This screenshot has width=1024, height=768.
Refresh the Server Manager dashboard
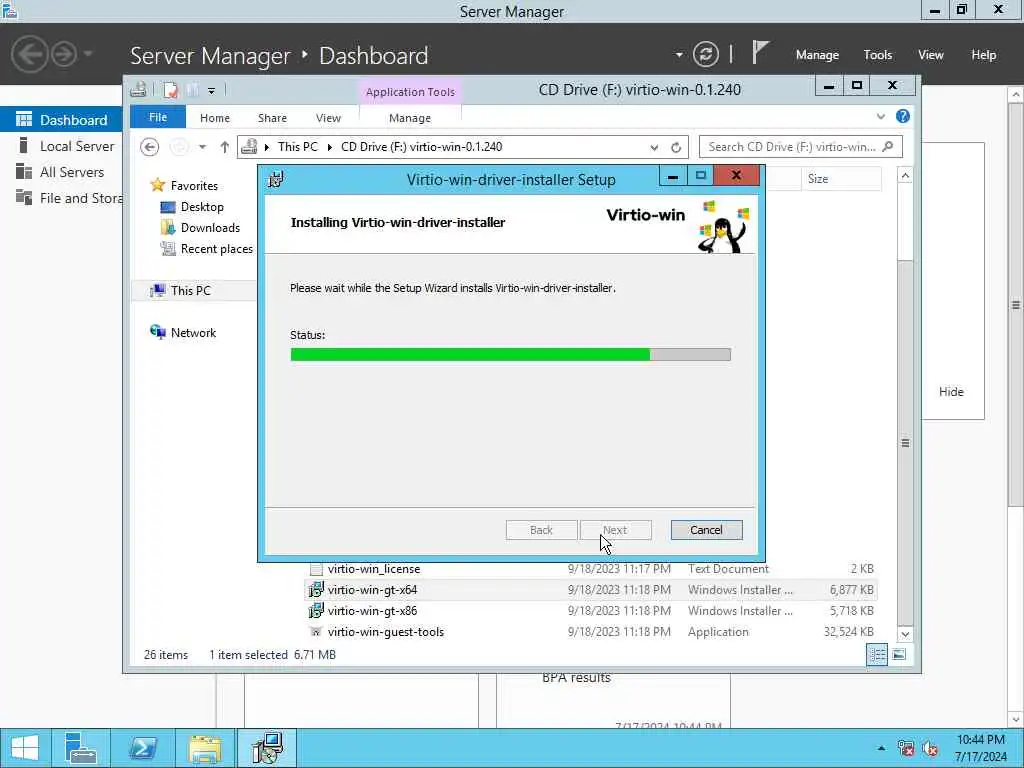[705, 54]
